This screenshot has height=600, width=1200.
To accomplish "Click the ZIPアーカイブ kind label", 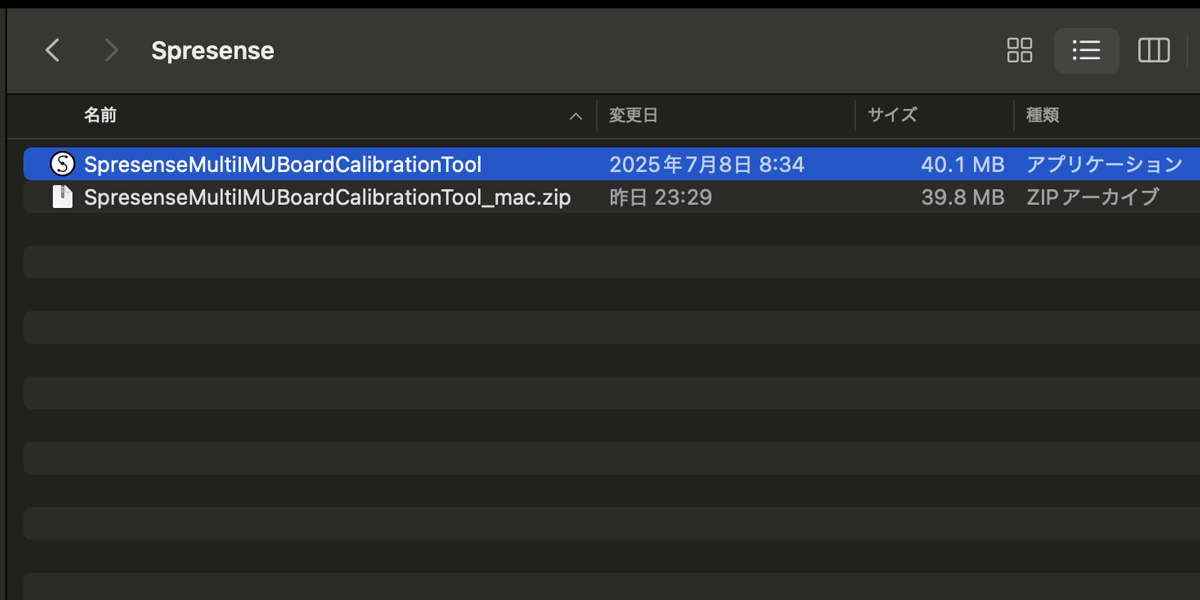I will click(x=1093, y=197).
